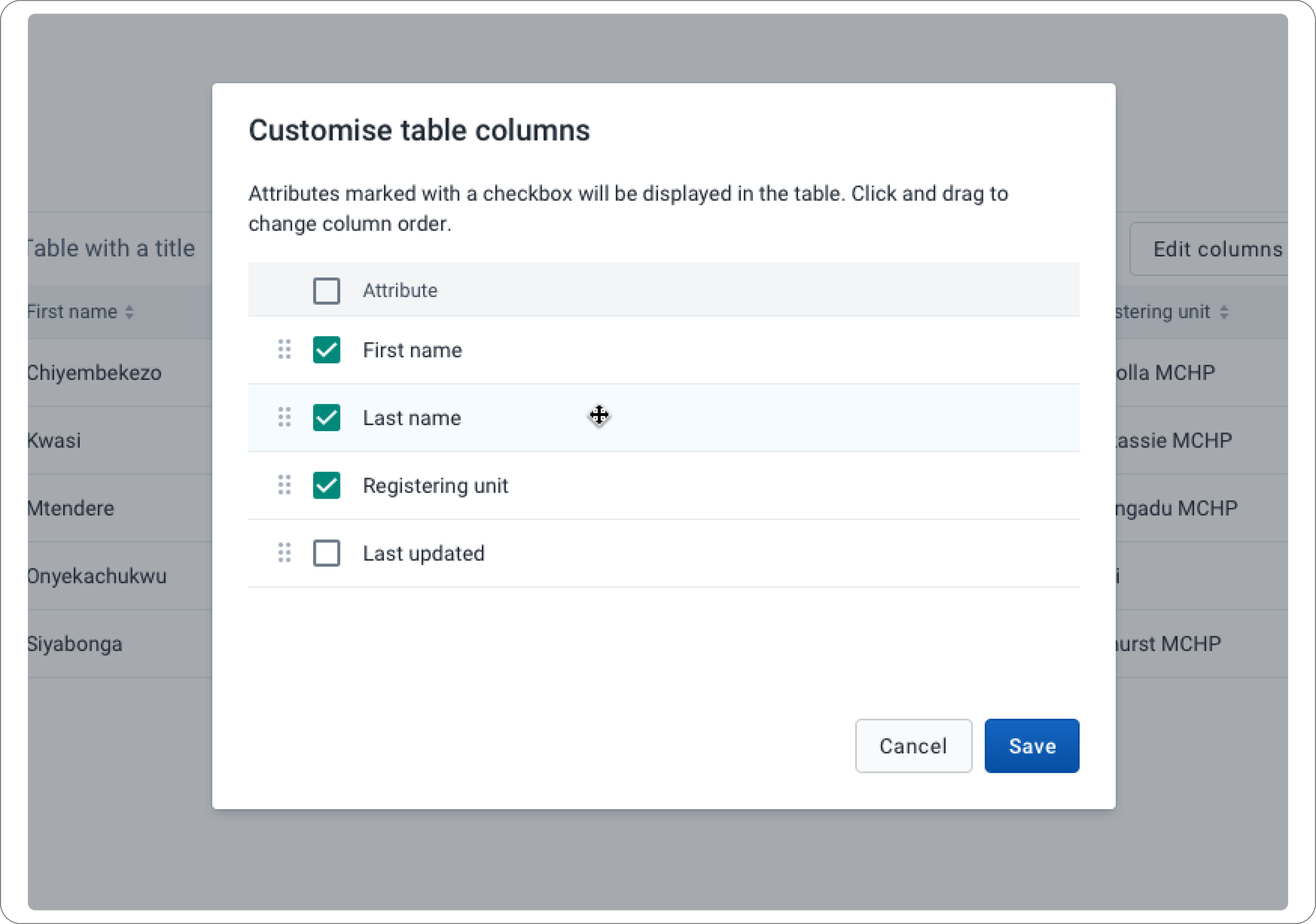1316x924 pixels.
Task: Enable the Last updated checkbox
Action: 326,553
